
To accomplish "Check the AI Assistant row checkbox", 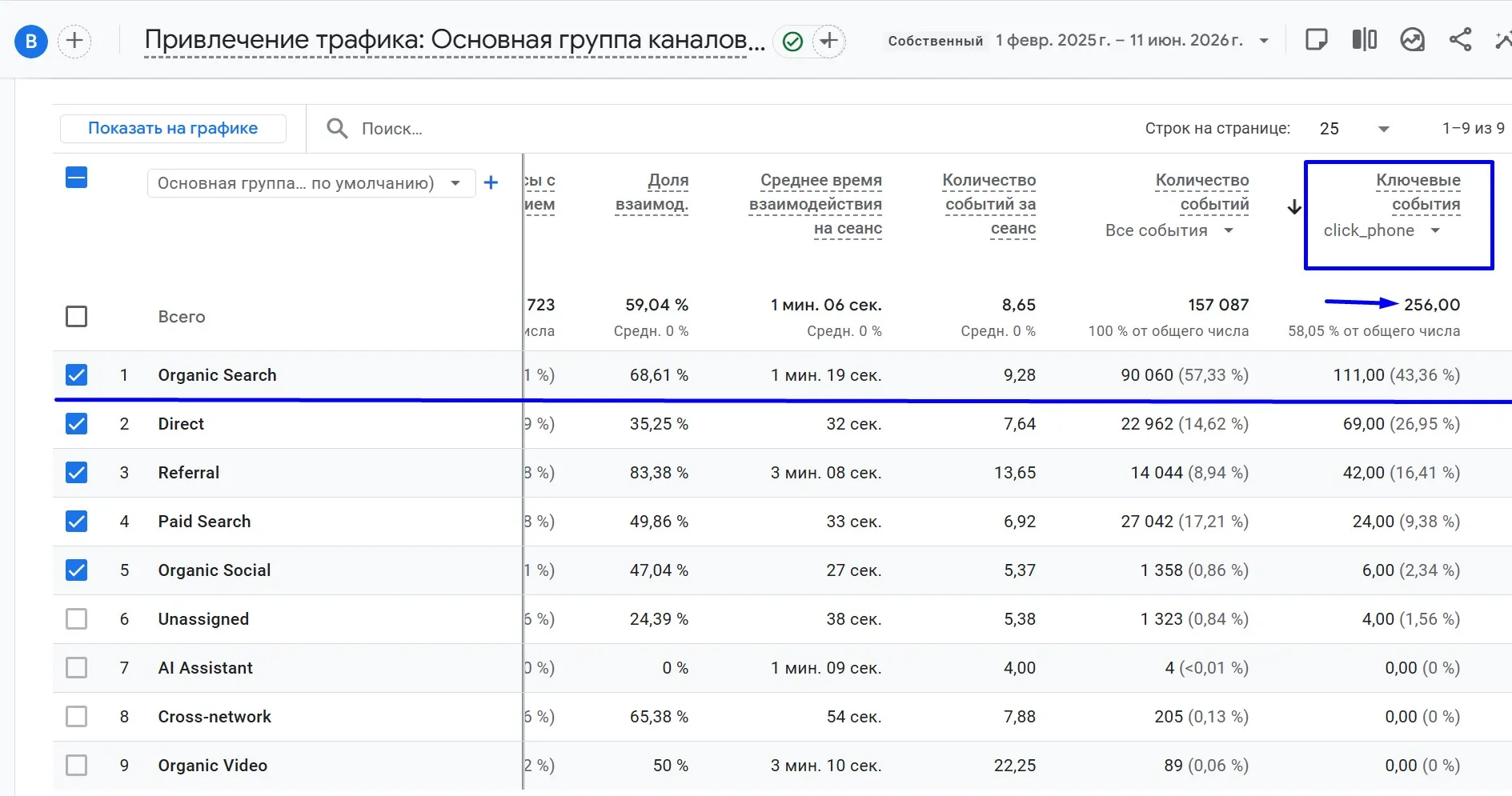I will point(76,668).
